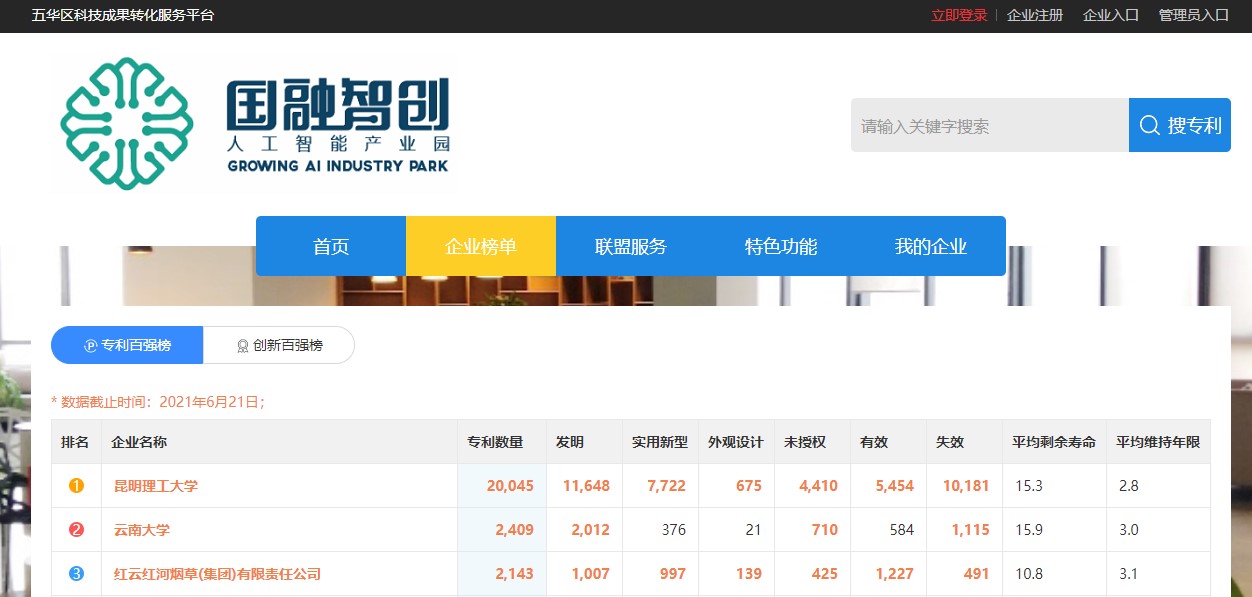Click the rank 1 orange badge
Screen dimensions: 1252x597
point(76,486)
